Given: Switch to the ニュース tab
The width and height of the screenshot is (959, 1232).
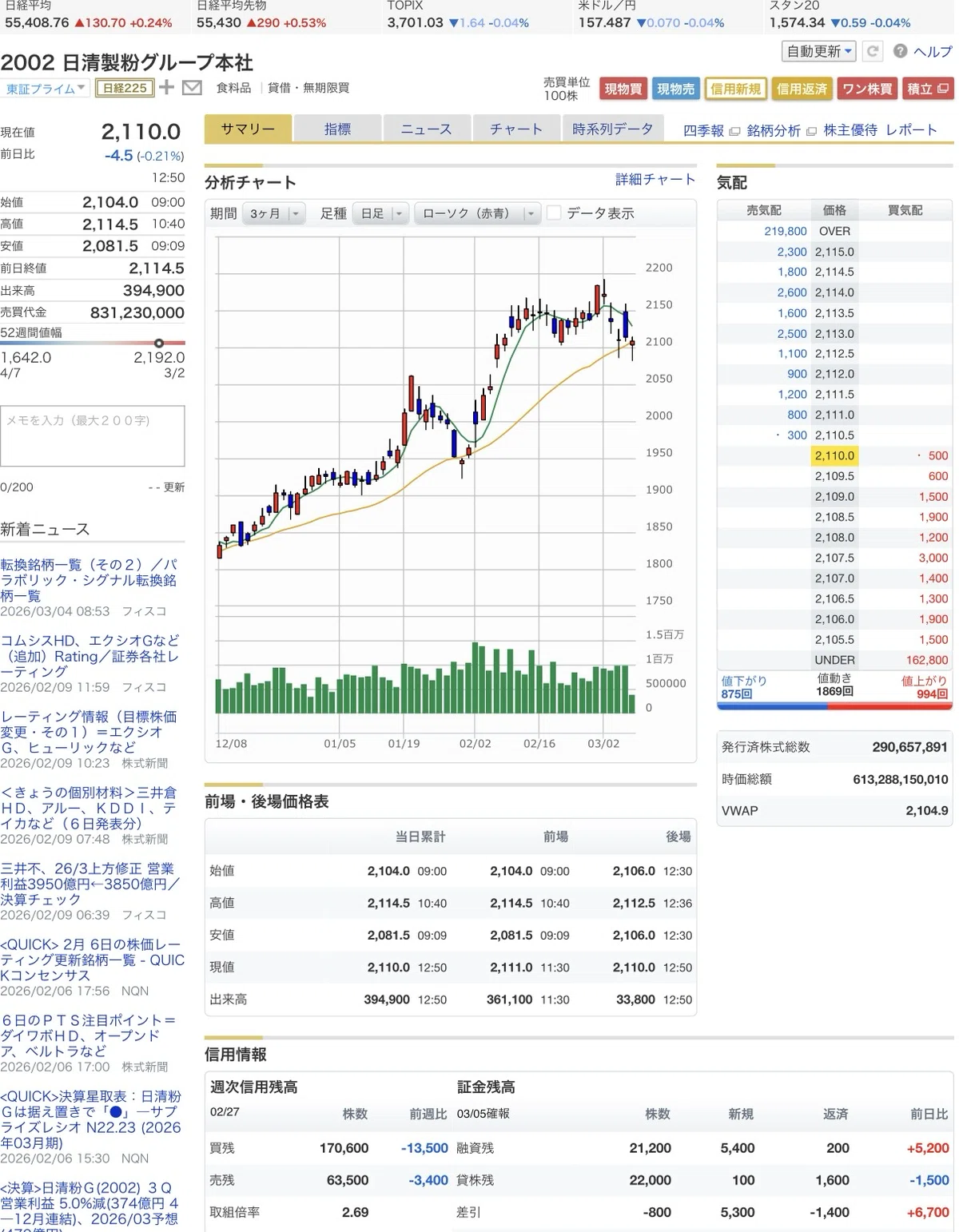Looking at the screenshot, I should (x=426, y=129).
